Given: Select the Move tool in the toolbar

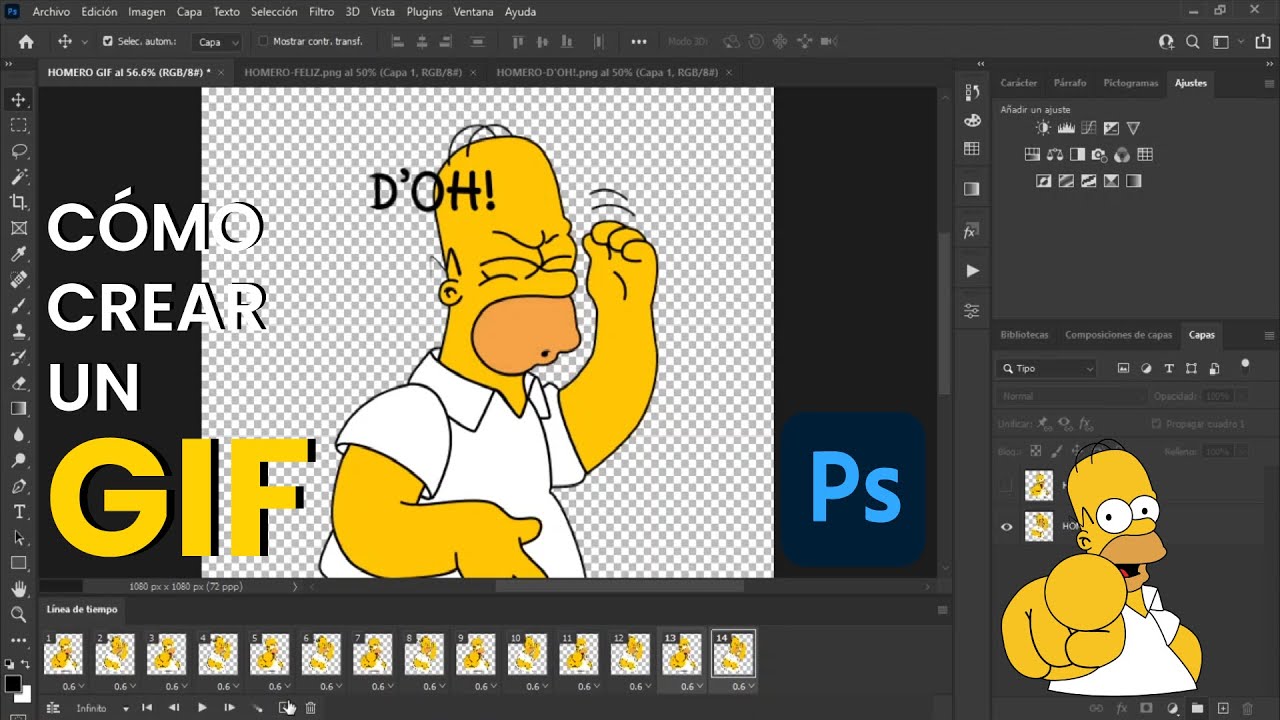Looking at the screenshot, I should coord(18,100).
